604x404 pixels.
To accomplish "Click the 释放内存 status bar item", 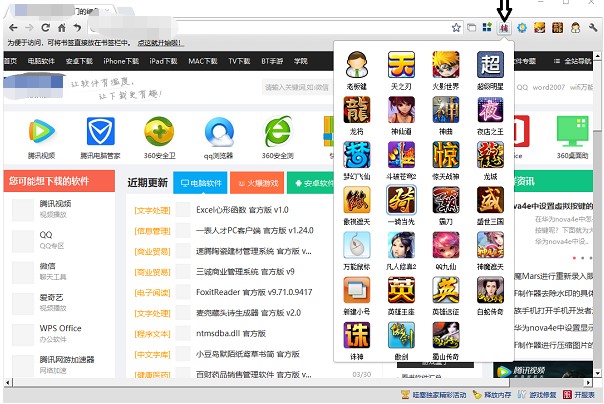I will pos(492,395).
